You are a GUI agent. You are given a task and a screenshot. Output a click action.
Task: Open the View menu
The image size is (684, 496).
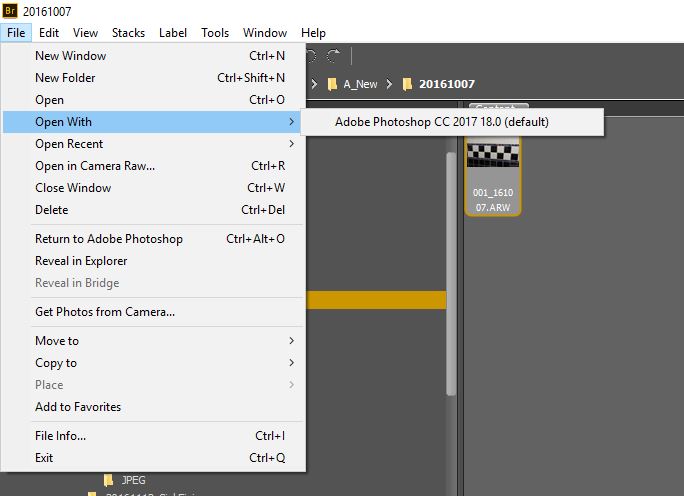[86, 33]
